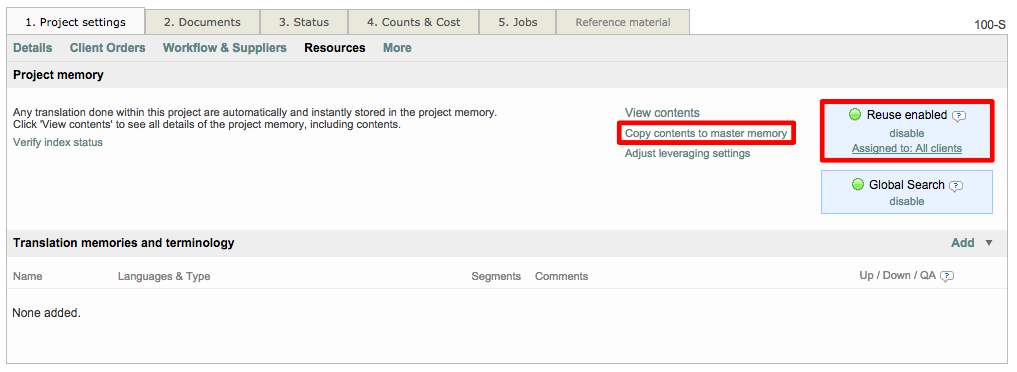Go to the 5. Jobs tab

(x=518, y=22)
